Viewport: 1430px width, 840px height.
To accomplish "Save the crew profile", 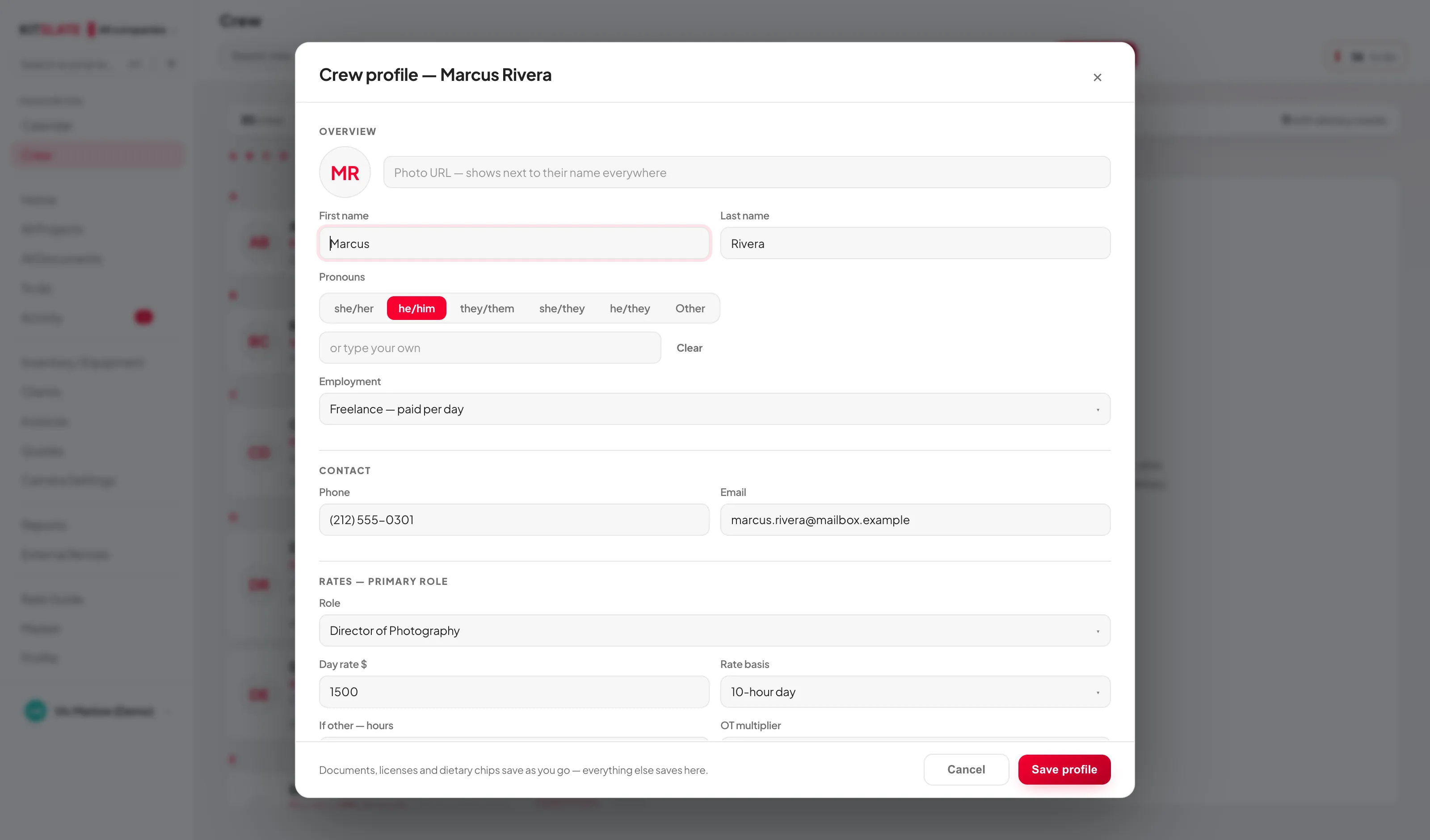I will click(1064, 769).
